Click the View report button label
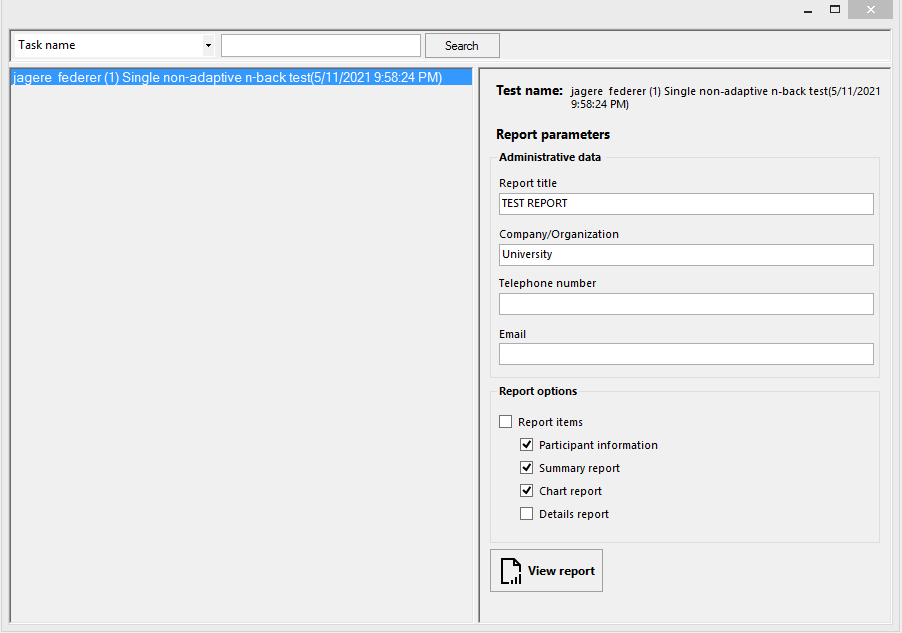The width and height of the screenshot is (902, 633). tap(561, 571)
